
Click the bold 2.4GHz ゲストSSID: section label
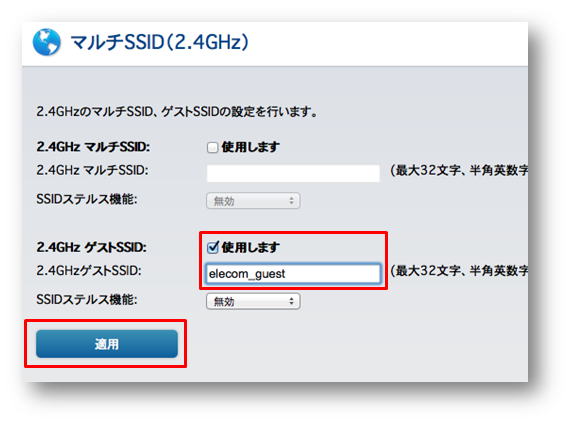[x=91, y=247]
